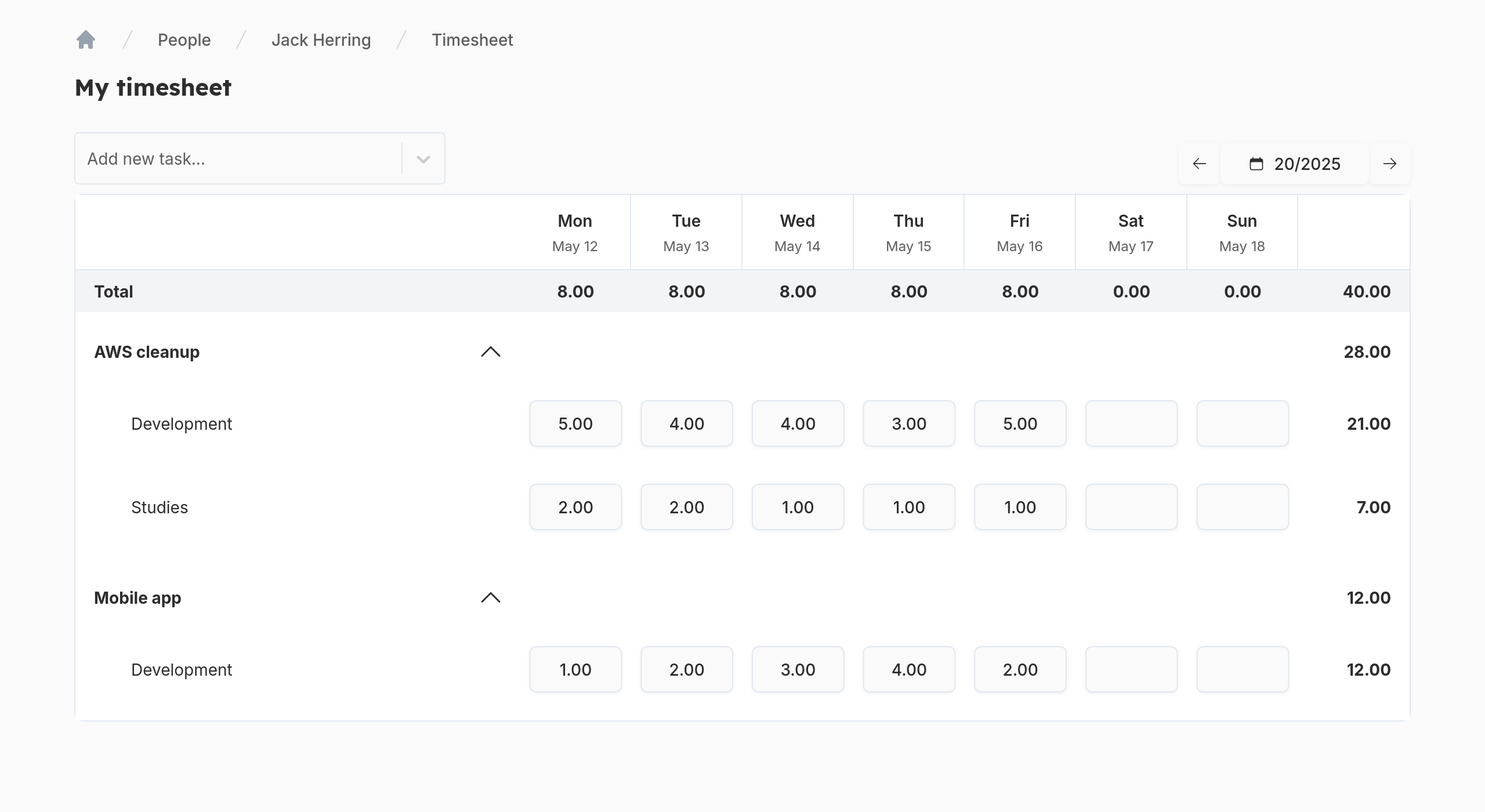Collapse the Mobile app project section
The width and height of the screenshot is (1485, 812).
(490, 598)
